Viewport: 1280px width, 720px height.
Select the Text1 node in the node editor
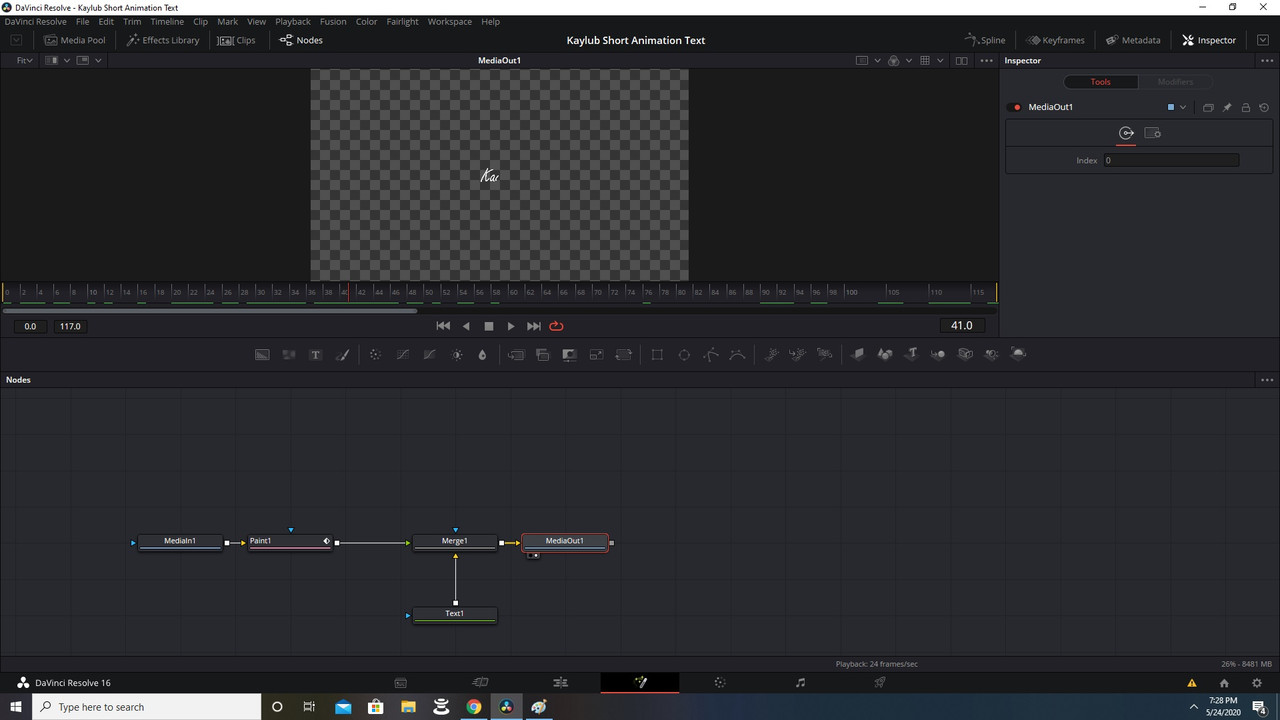click(x=455, y=613)
